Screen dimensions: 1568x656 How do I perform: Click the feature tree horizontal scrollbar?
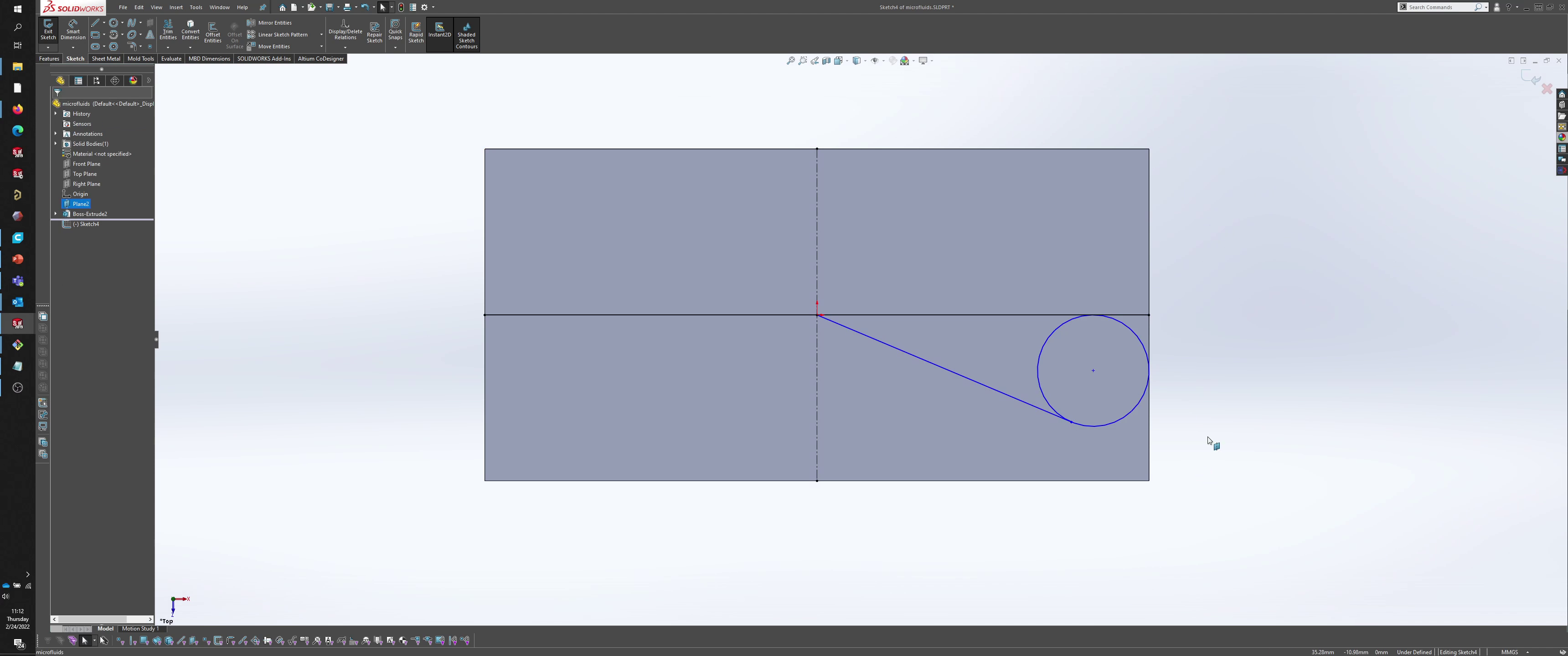[102, 619]
